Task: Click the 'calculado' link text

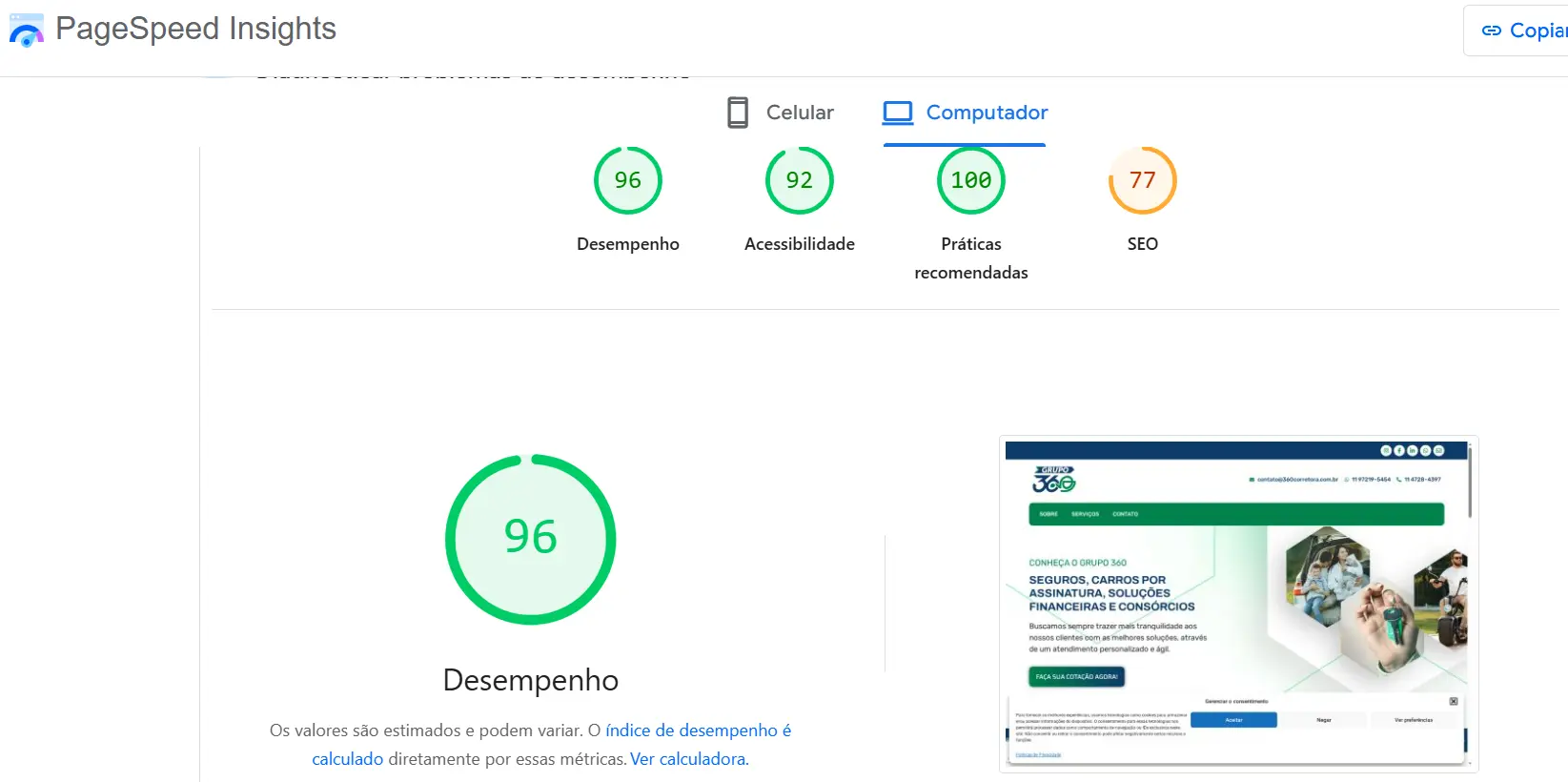Action: (347, 759)
